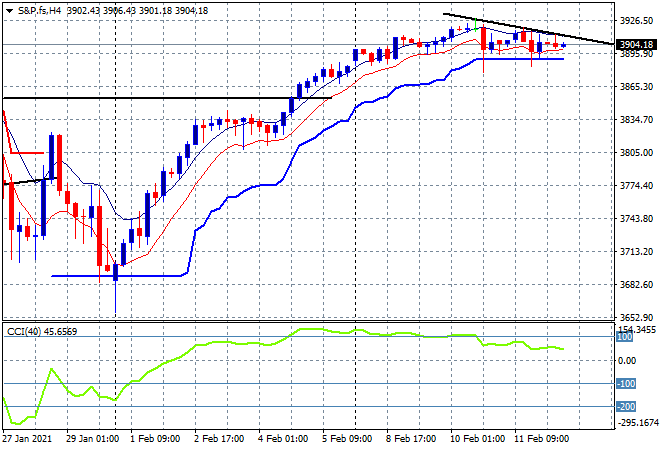
Task: Click the chart menu triangle beside S&P.fs
Action: (10, 11)
